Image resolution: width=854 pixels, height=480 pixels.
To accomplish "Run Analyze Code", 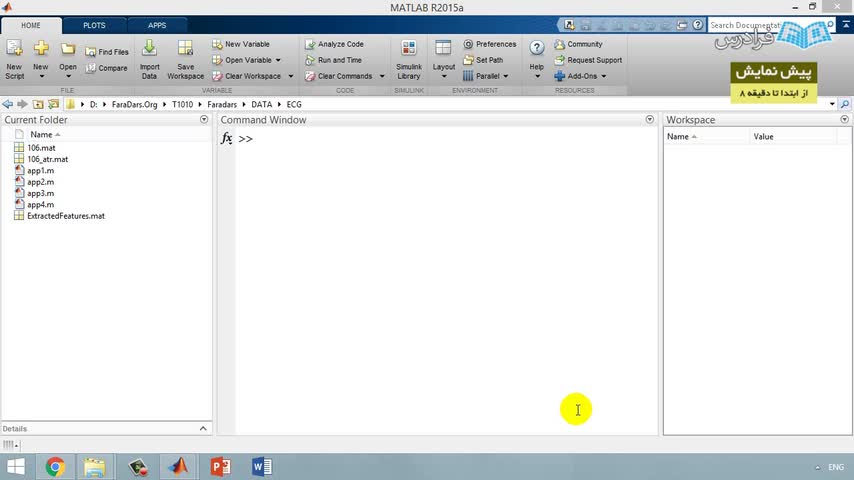I will [334, 44].
